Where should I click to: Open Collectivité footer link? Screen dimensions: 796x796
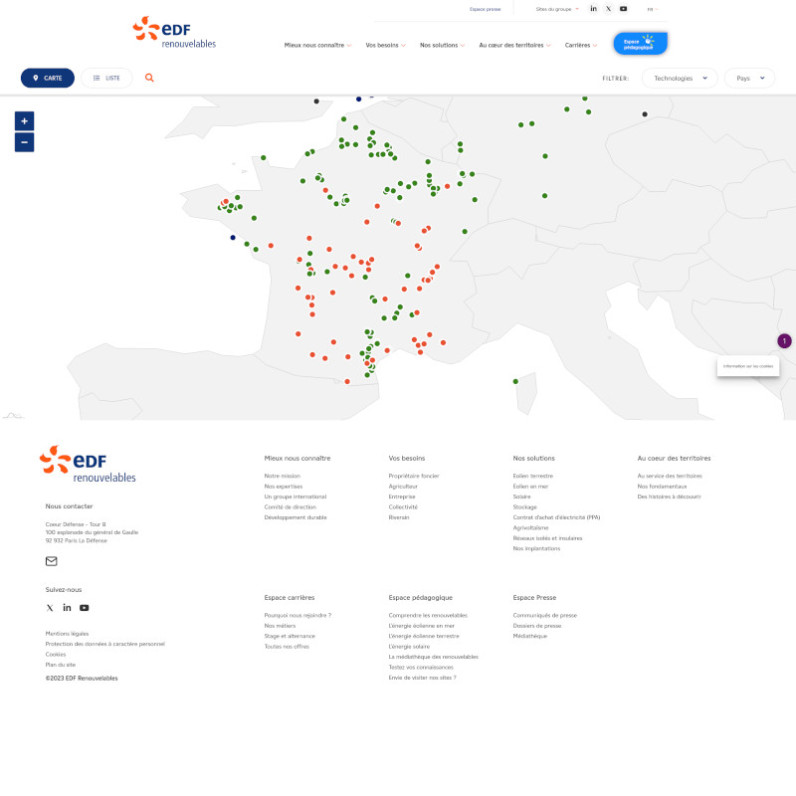pyautogui.click(x=403, y=507)
